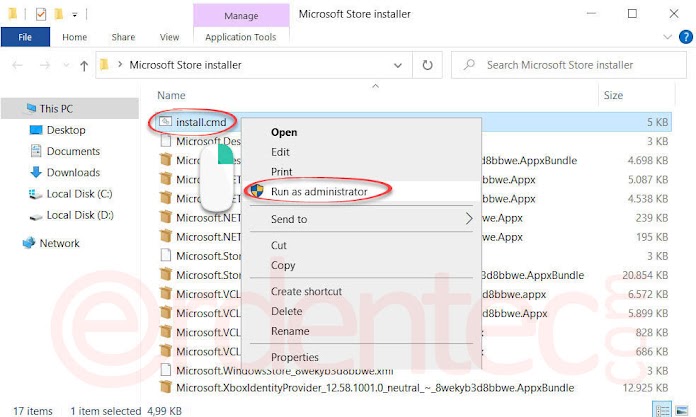
Task: Switch to the Share ribbon tab
Action: pos(123,37)
